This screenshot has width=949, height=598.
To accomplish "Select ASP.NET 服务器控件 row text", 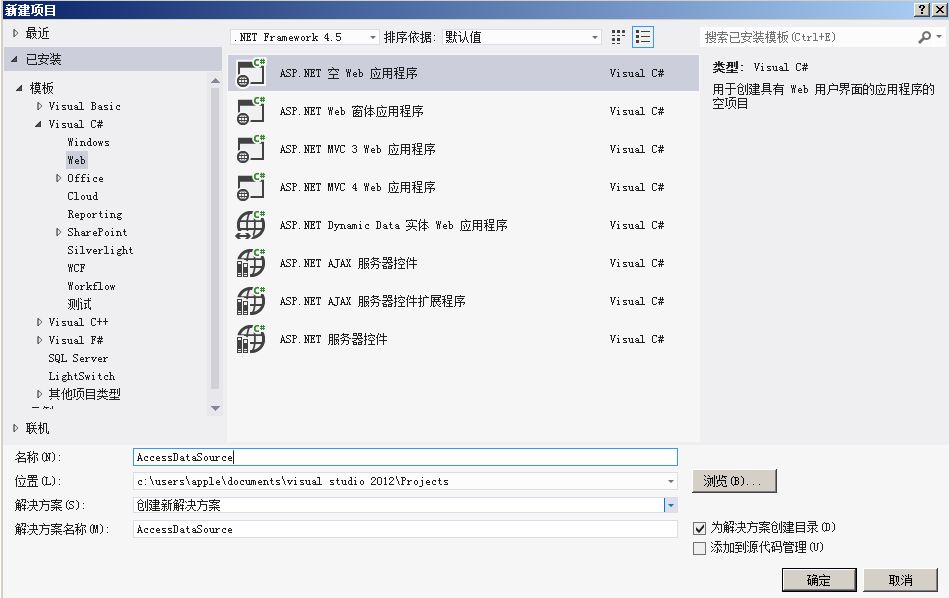I will pos(333,340).
